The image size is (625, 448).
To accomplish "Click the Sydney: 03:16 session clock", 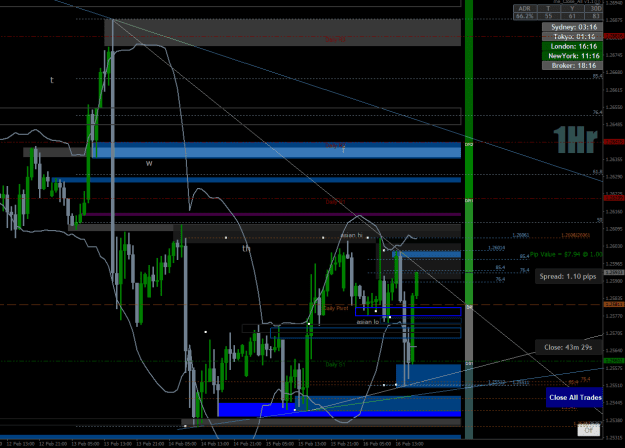I will pos(572,27).
